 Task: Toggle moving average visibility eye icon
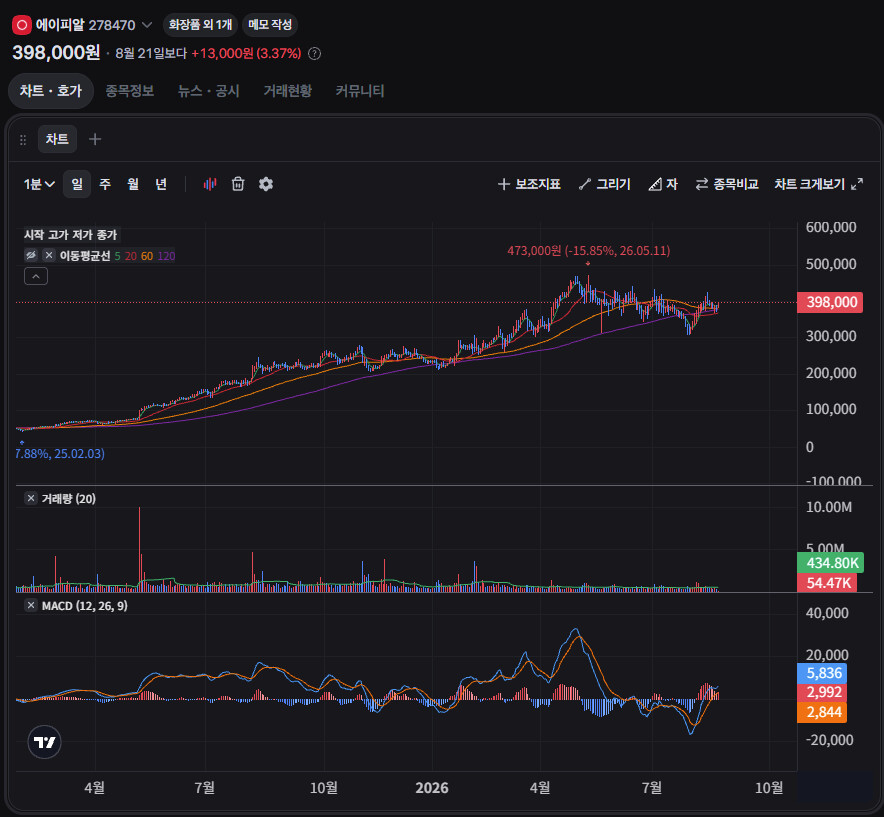click(31, 255)
